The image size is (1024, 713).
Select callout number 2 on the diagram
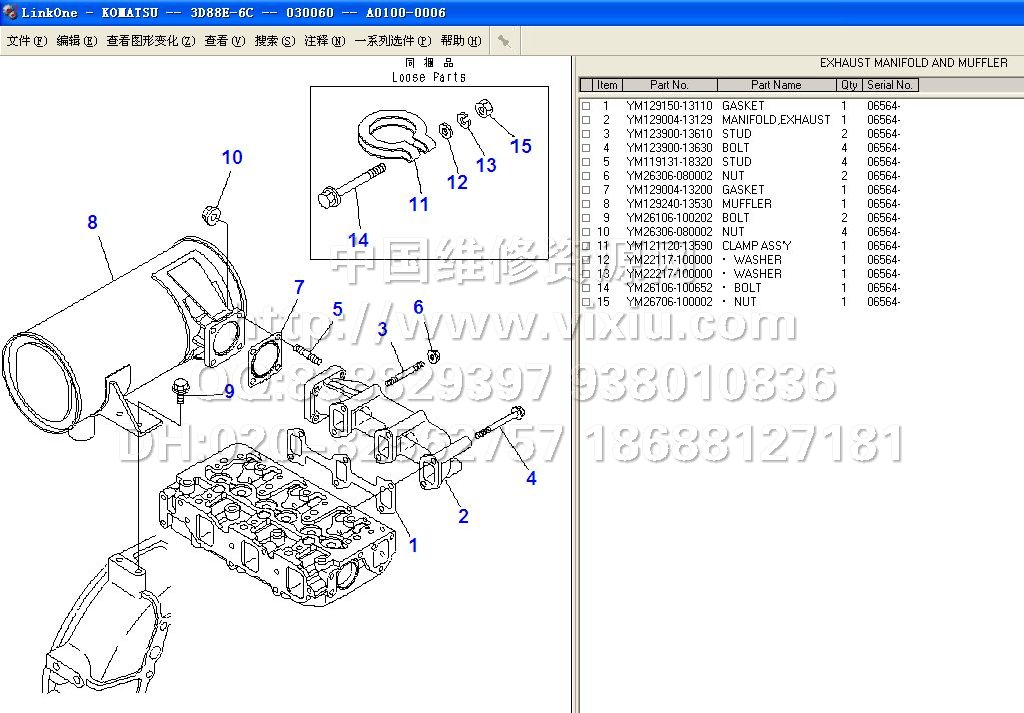click(463, 516)
